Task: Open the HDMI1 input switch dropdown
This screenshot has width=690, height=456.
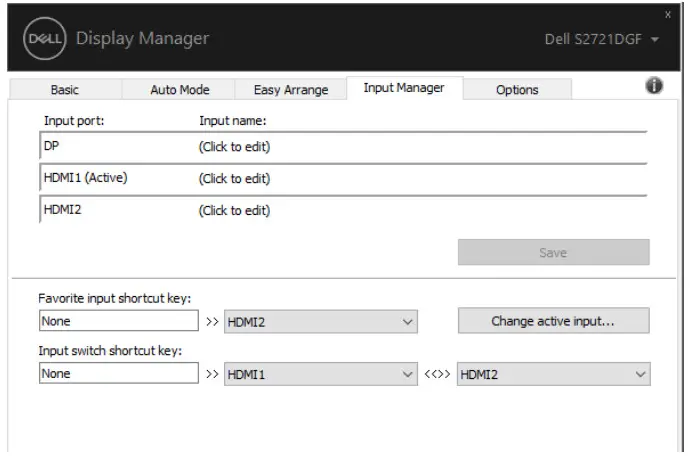Action: click(x=320, y=374)
